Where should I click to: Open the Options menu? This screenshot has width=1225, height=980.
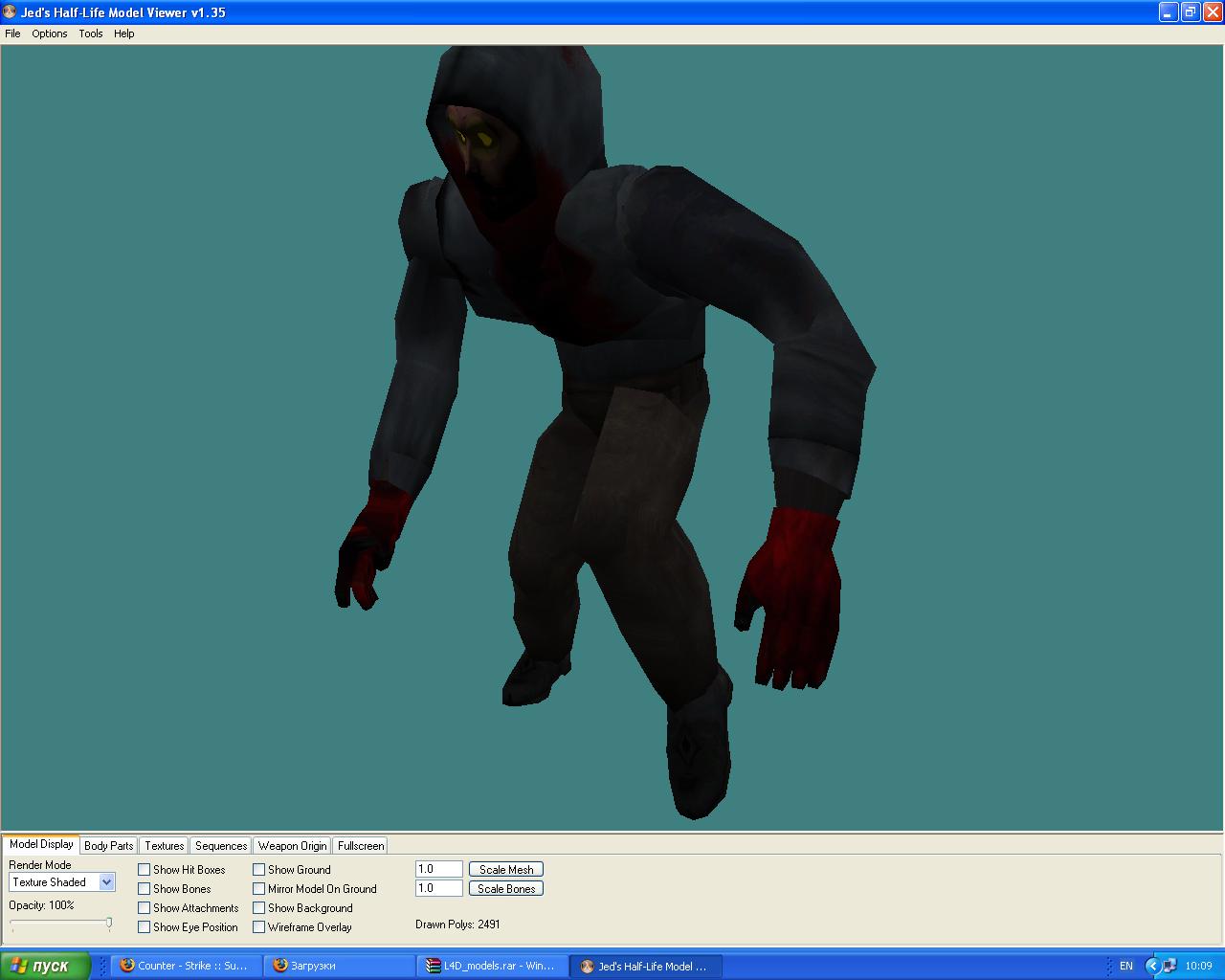[50, 33]
